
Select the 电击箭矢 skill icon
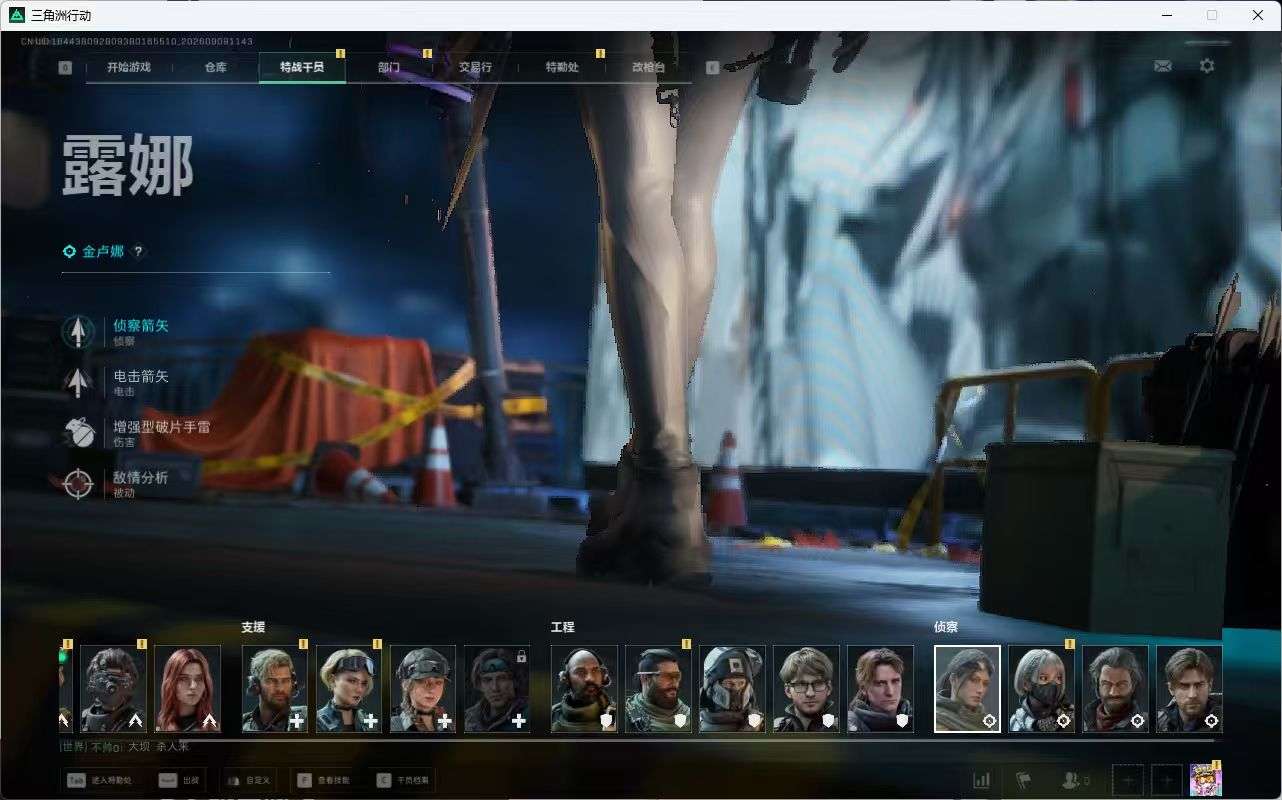point(78,383)
